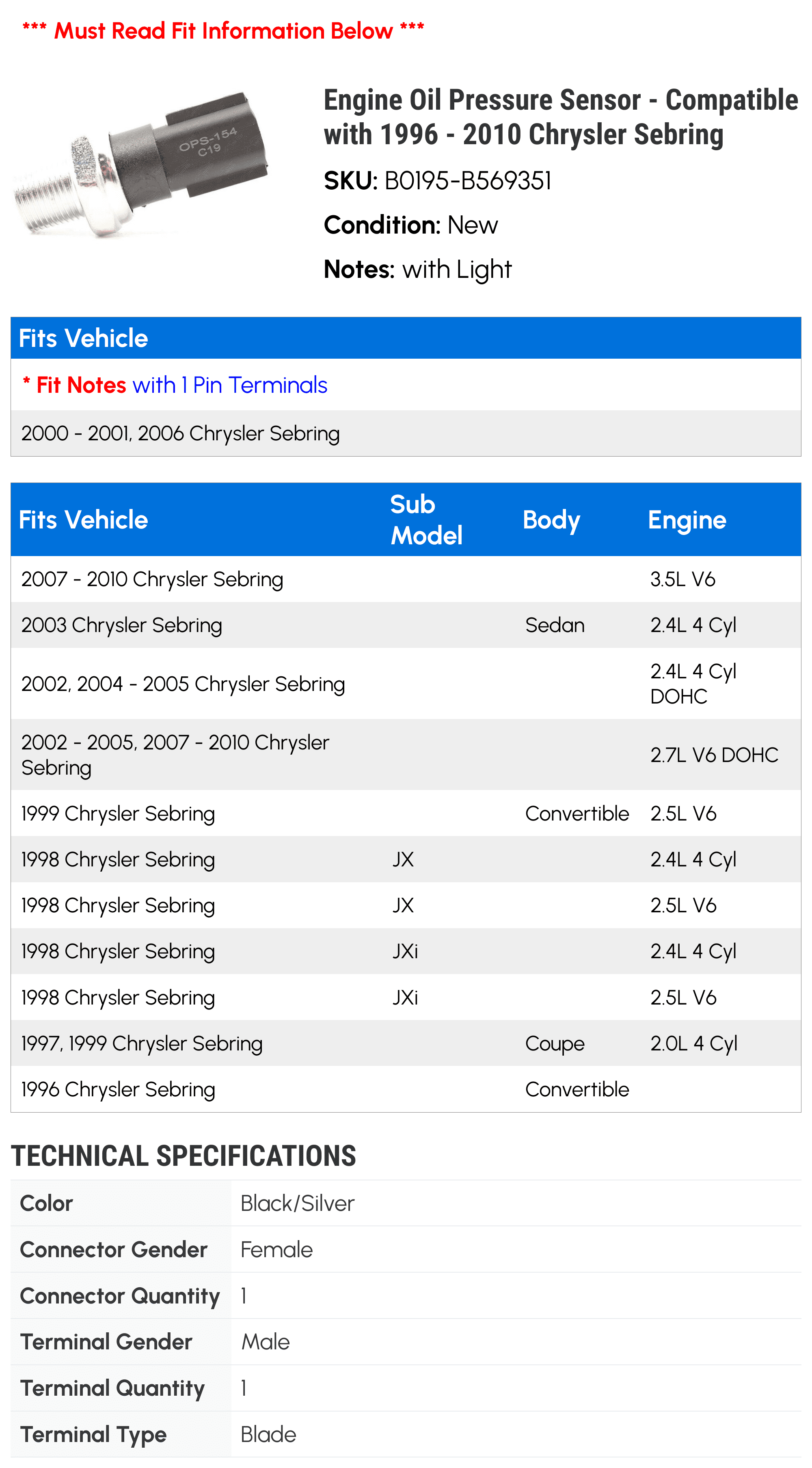Select the Connector Gender Female row
Image resolution: width=812 pixels, height=1468 pixels.
[x=406, y=1249]
